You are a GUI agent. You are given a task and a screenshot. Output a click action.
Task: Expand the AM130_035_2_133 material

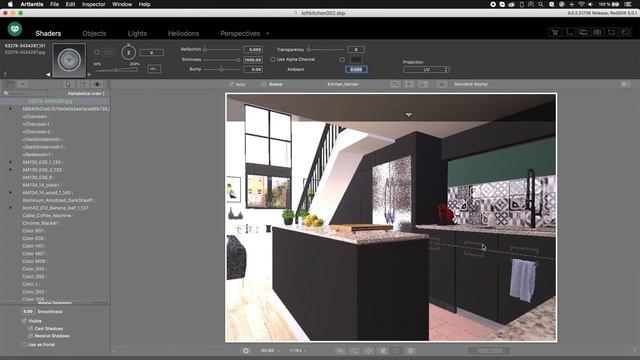[x=11, y=170]
